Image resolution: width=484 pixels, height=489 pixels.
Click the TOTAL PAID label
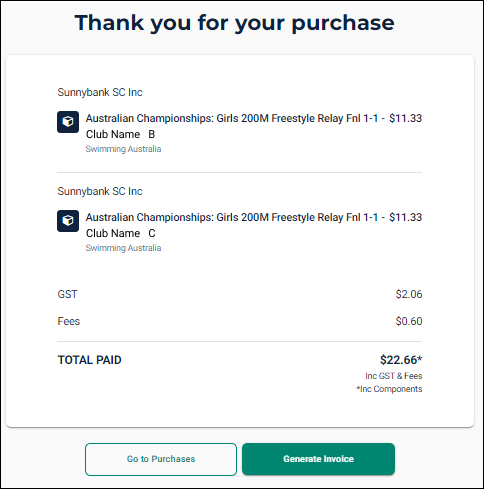90,360
